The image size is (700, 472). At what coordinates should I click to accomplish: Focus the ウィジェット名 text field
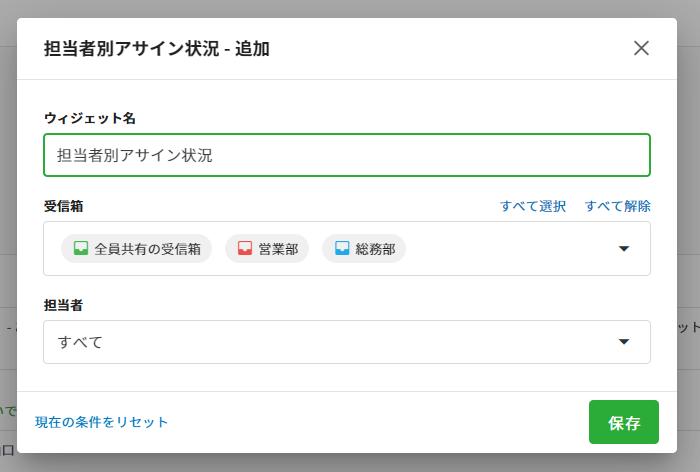click(x=347, y=155)
